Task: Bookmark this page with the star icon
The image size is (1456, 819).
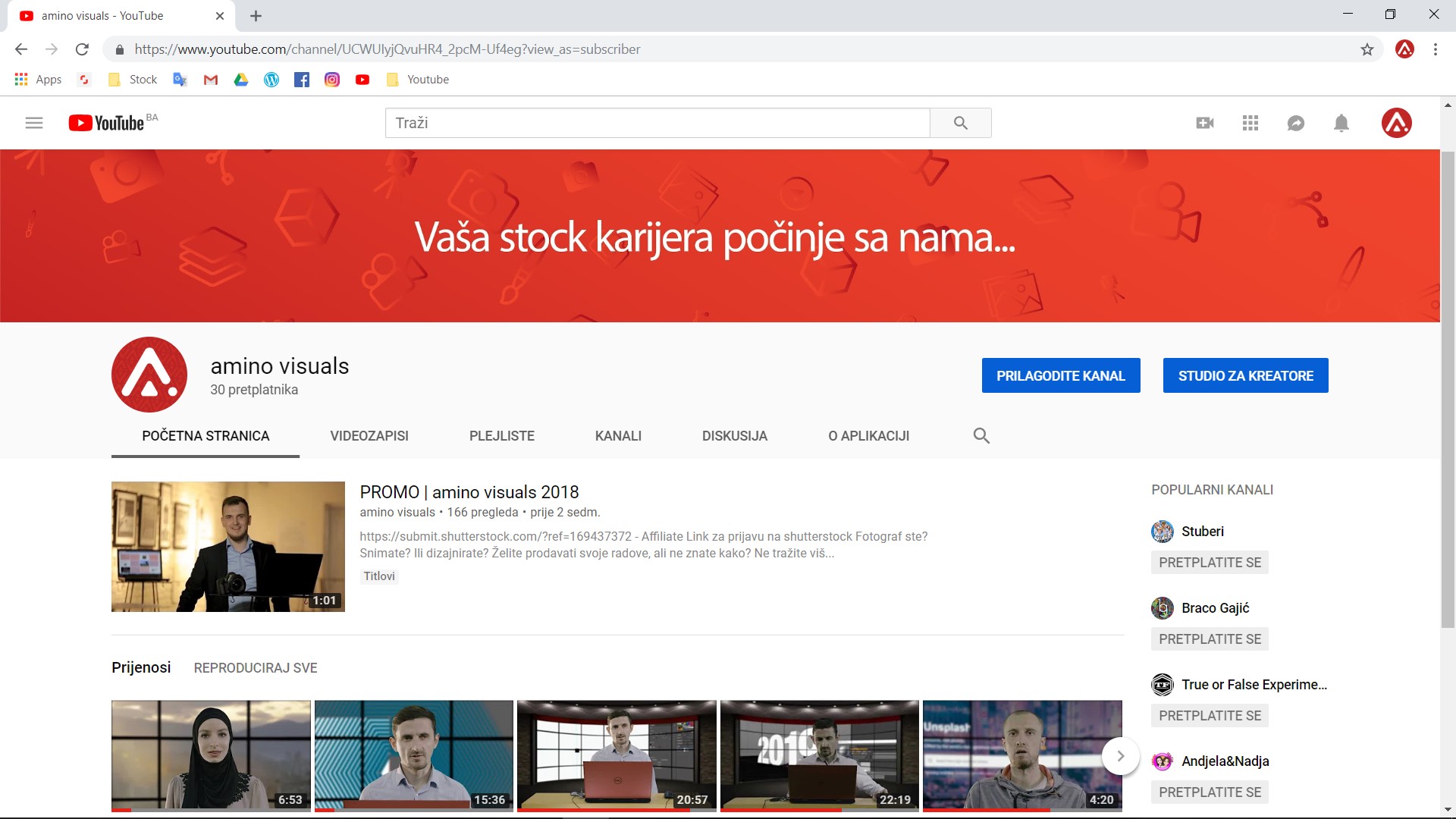Action: coord(1367,49)
